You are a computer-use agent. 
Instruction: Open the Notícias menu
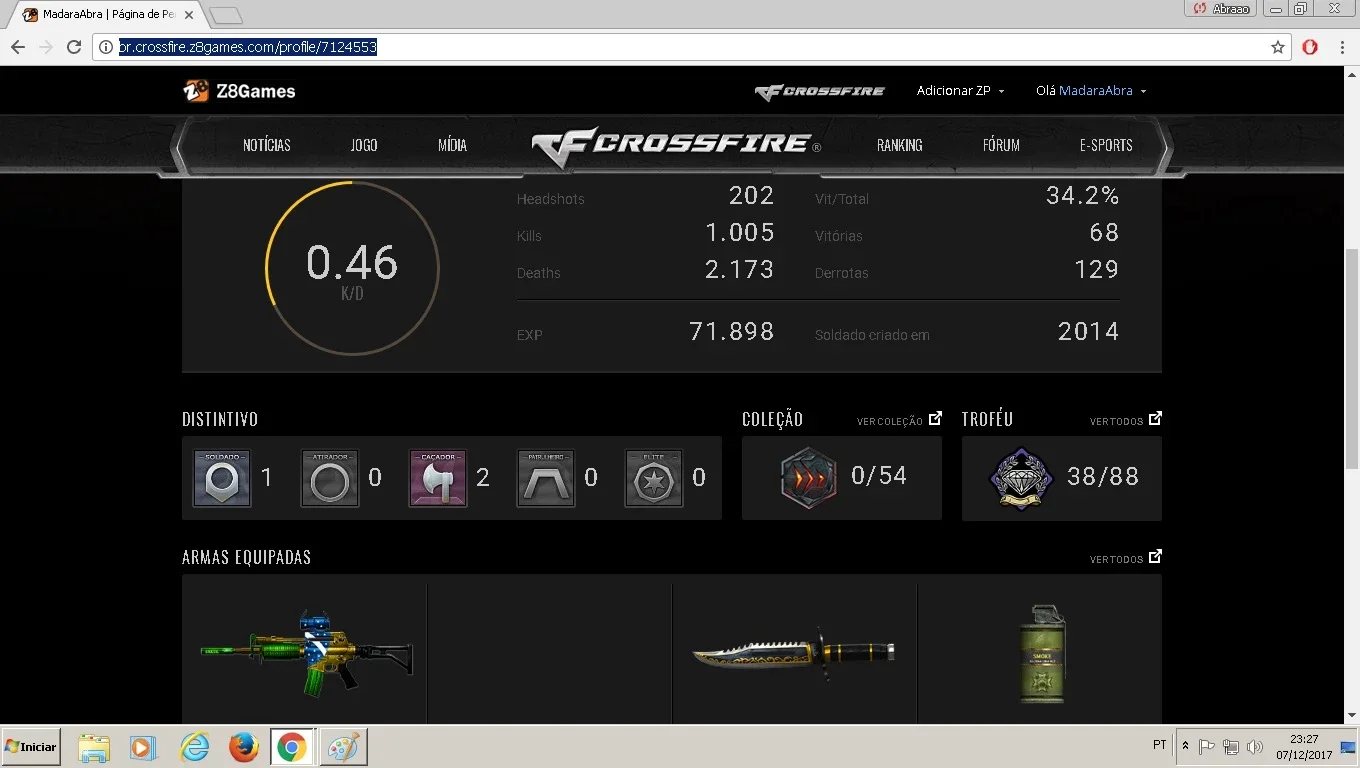[x=267, y=146]
